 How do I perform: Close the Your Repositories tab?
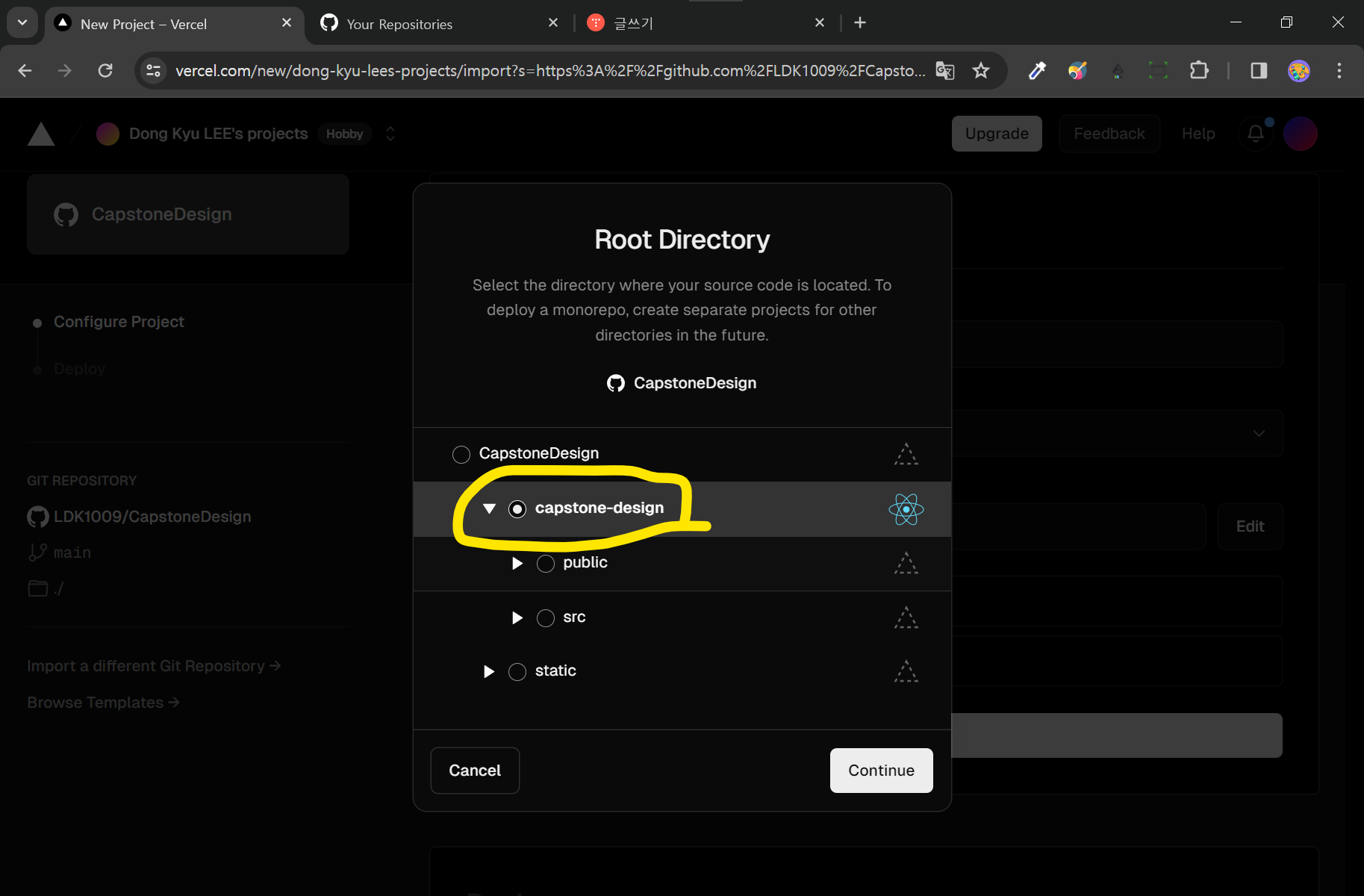pyautogui.click(x=553, y=23)
